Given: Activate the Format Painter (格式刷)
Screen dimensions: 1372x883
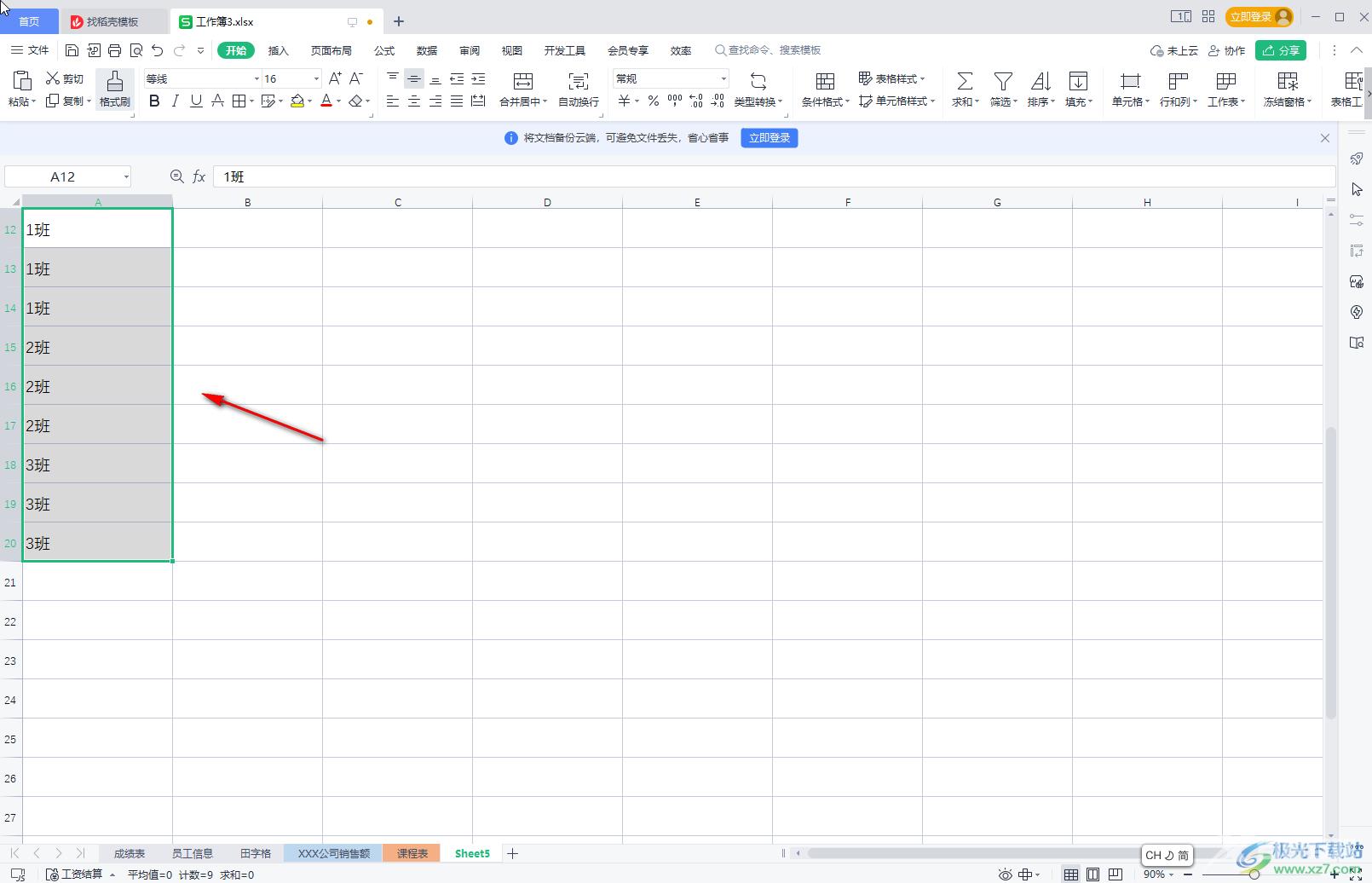Looking at the screenshot, I should (114, 89).
